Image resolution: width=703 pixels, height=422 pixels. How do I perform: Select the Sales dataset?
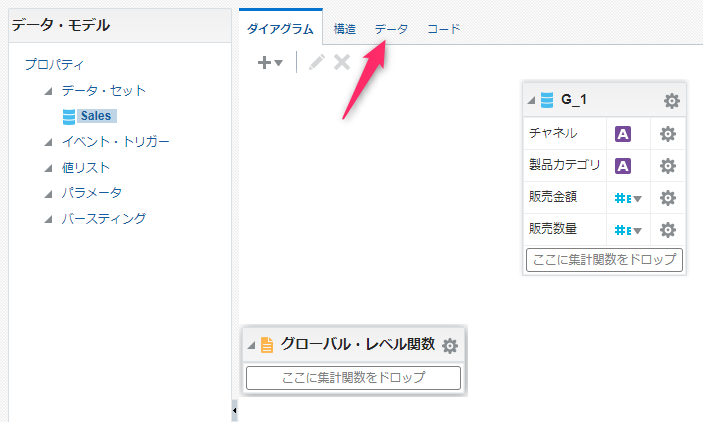pyautogui.click(x=96, y=116)
